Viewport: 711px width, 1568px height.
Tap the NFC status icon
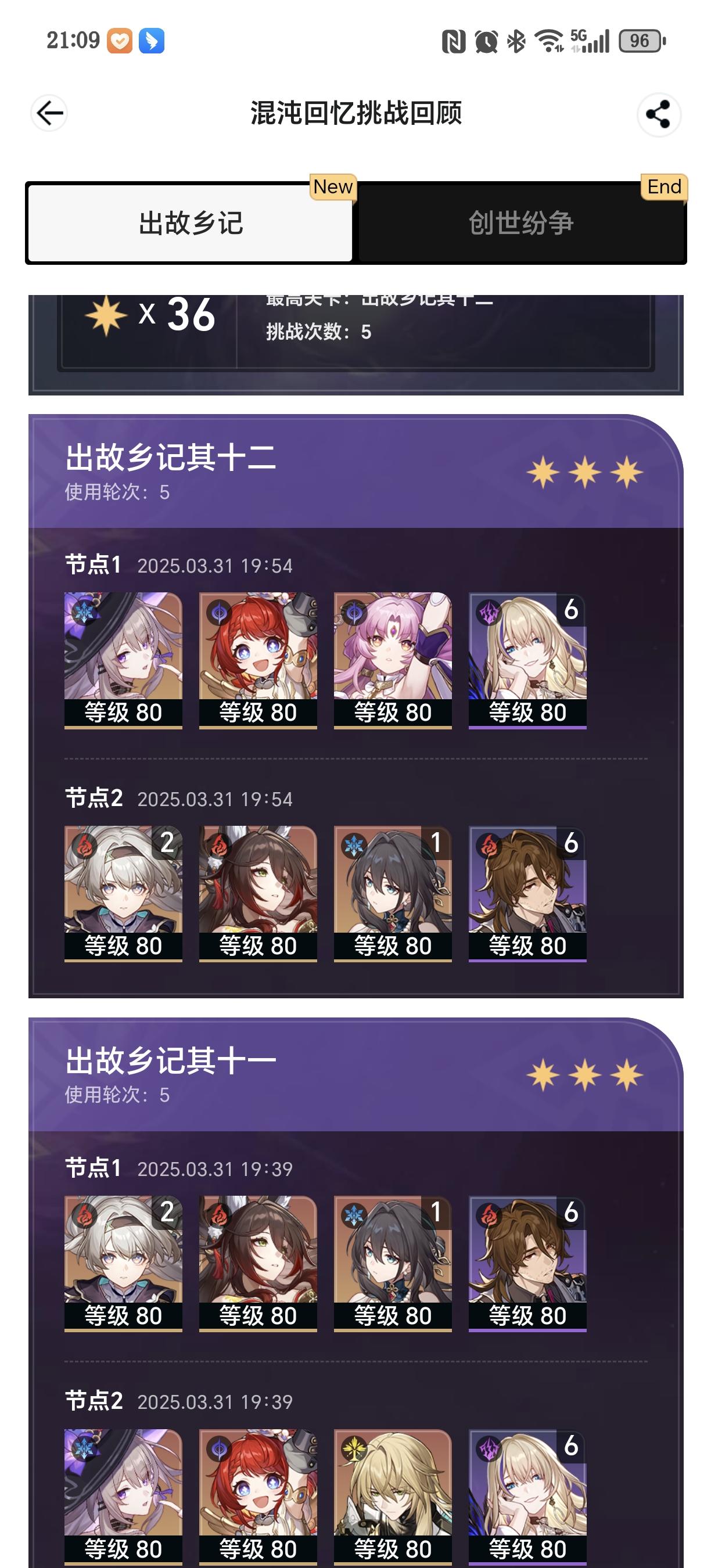[454, 41]
